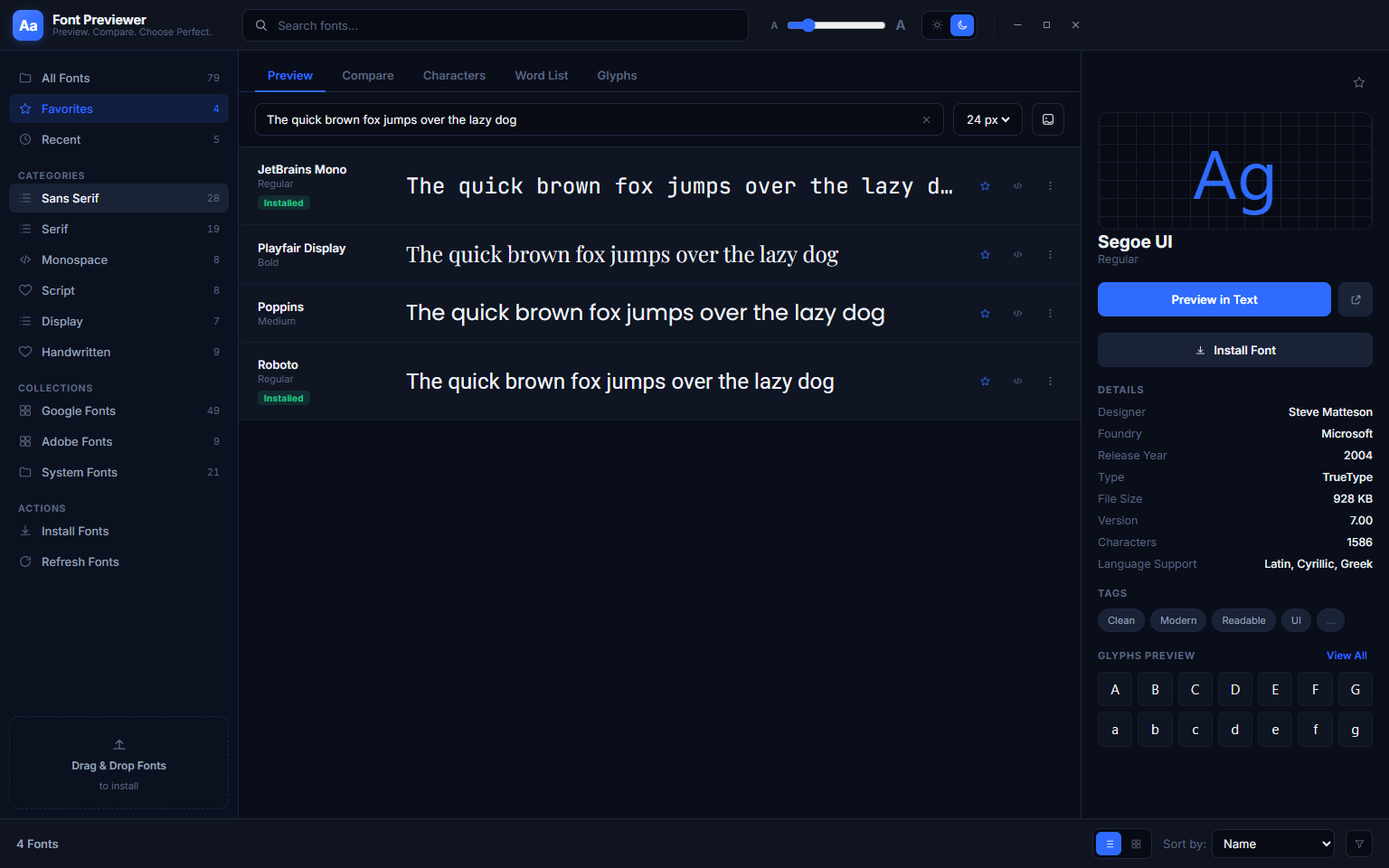1389x868 pixels.
Task: Toggle the favorite star for Playfair Display
Action: click(x=985, y=255)
